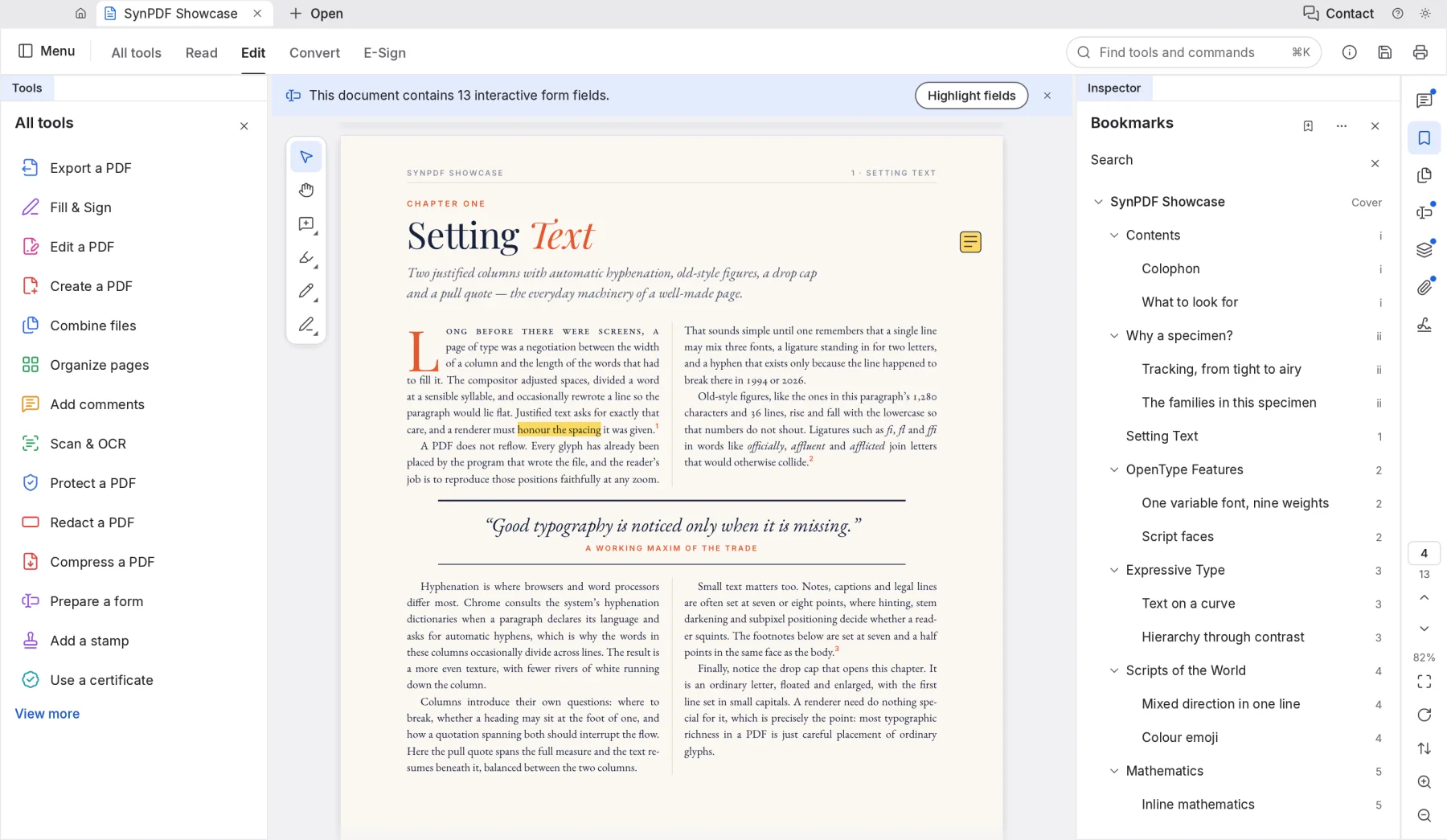Go to next page arrow

[1424, 629]
